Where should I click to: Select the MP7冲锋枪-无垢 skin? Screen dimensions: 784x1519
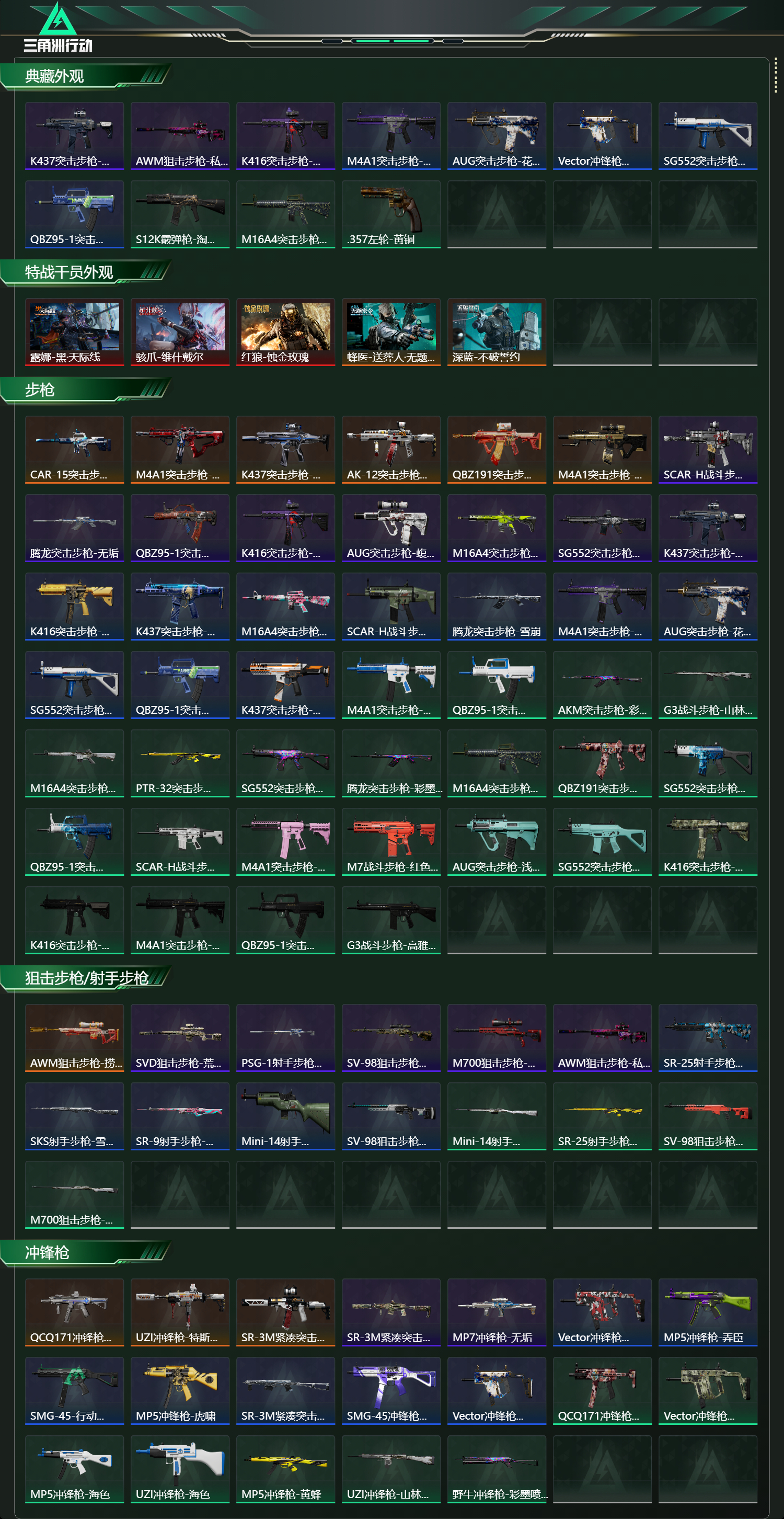pyautogui.click(x=497, y=1312)
